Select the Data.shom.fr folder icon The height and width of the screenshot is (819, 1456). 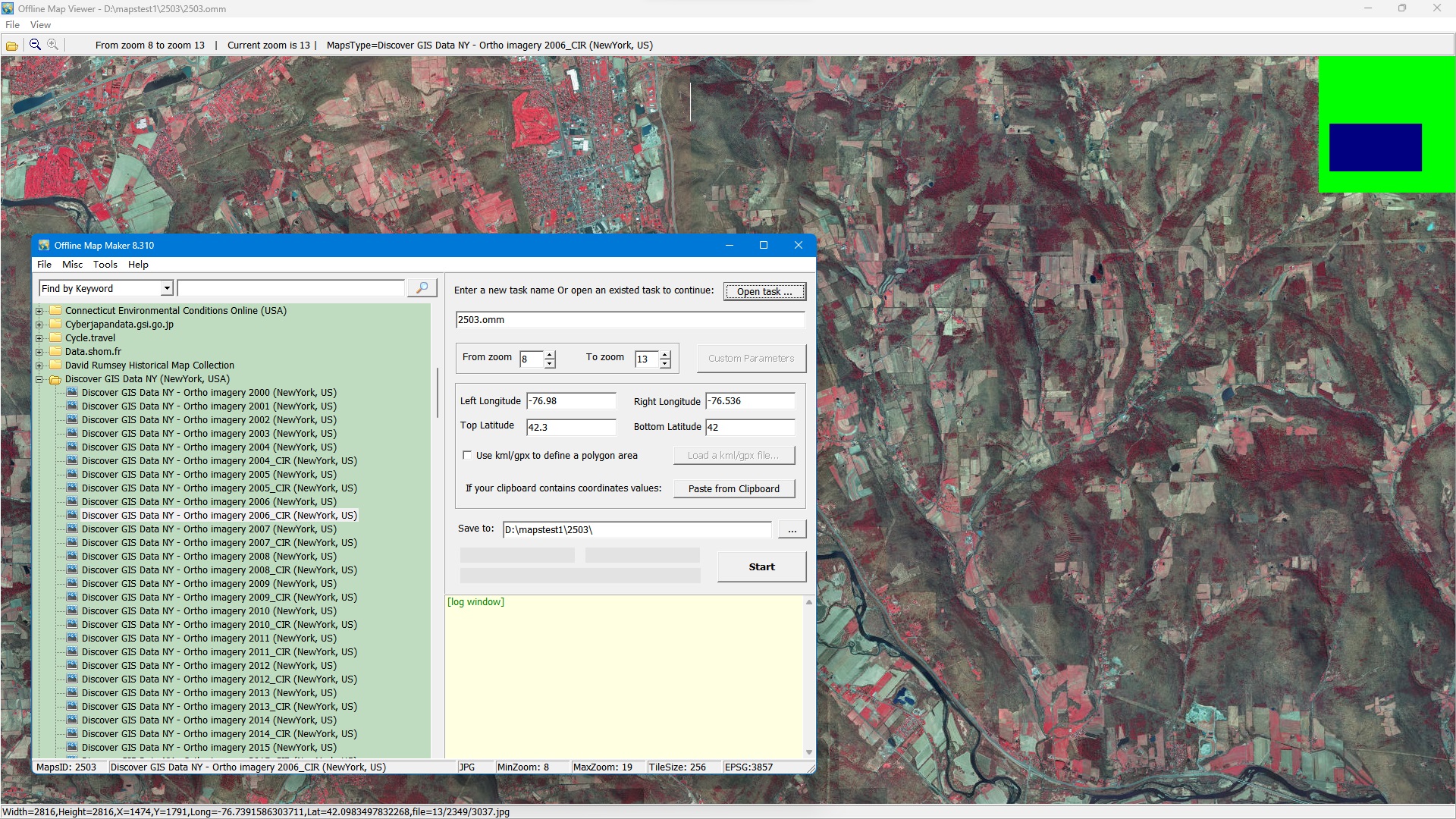point(55,351)
